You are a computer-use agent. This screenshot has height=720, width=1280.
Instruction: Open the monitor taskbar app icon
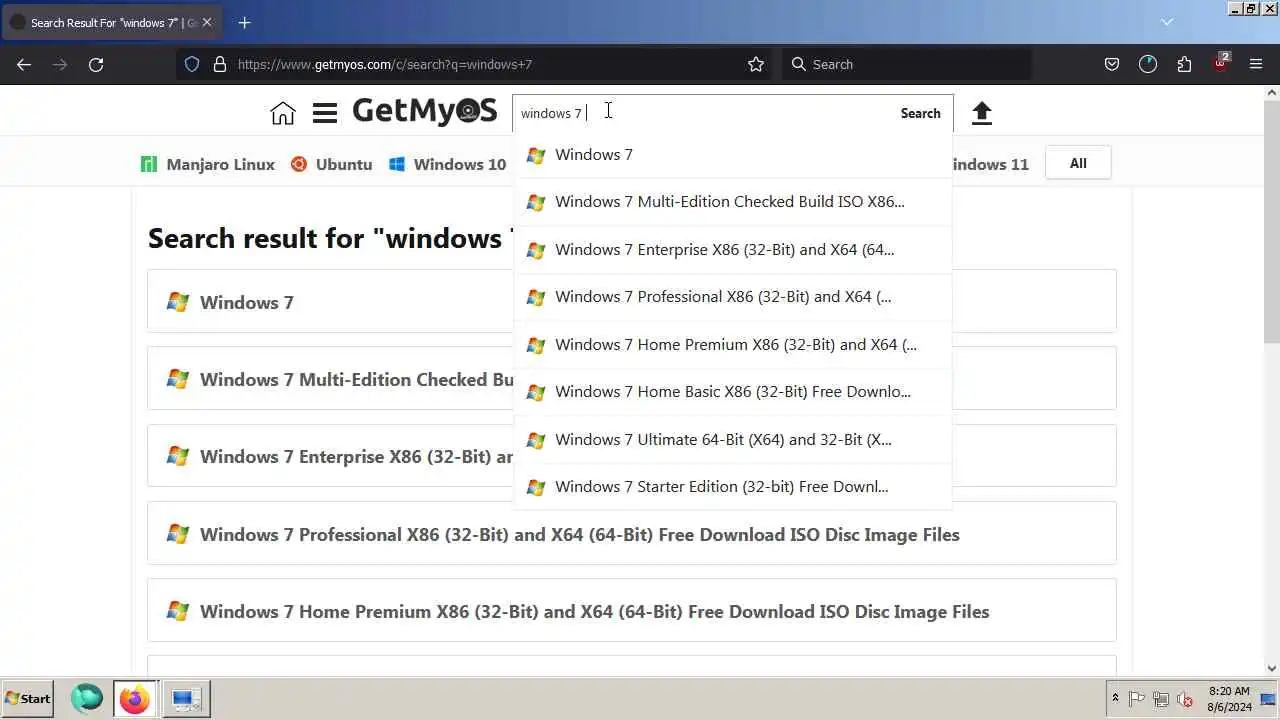(186, 698)
